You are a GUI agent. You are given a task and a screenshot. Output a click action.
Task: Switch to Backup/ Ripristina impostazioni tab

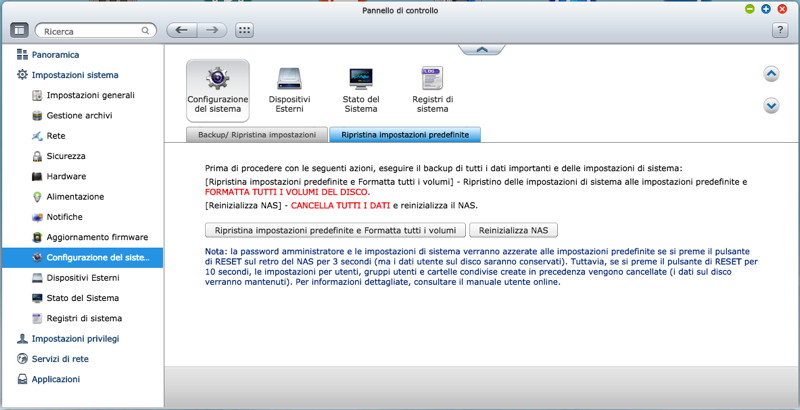[x=257, y=133]
